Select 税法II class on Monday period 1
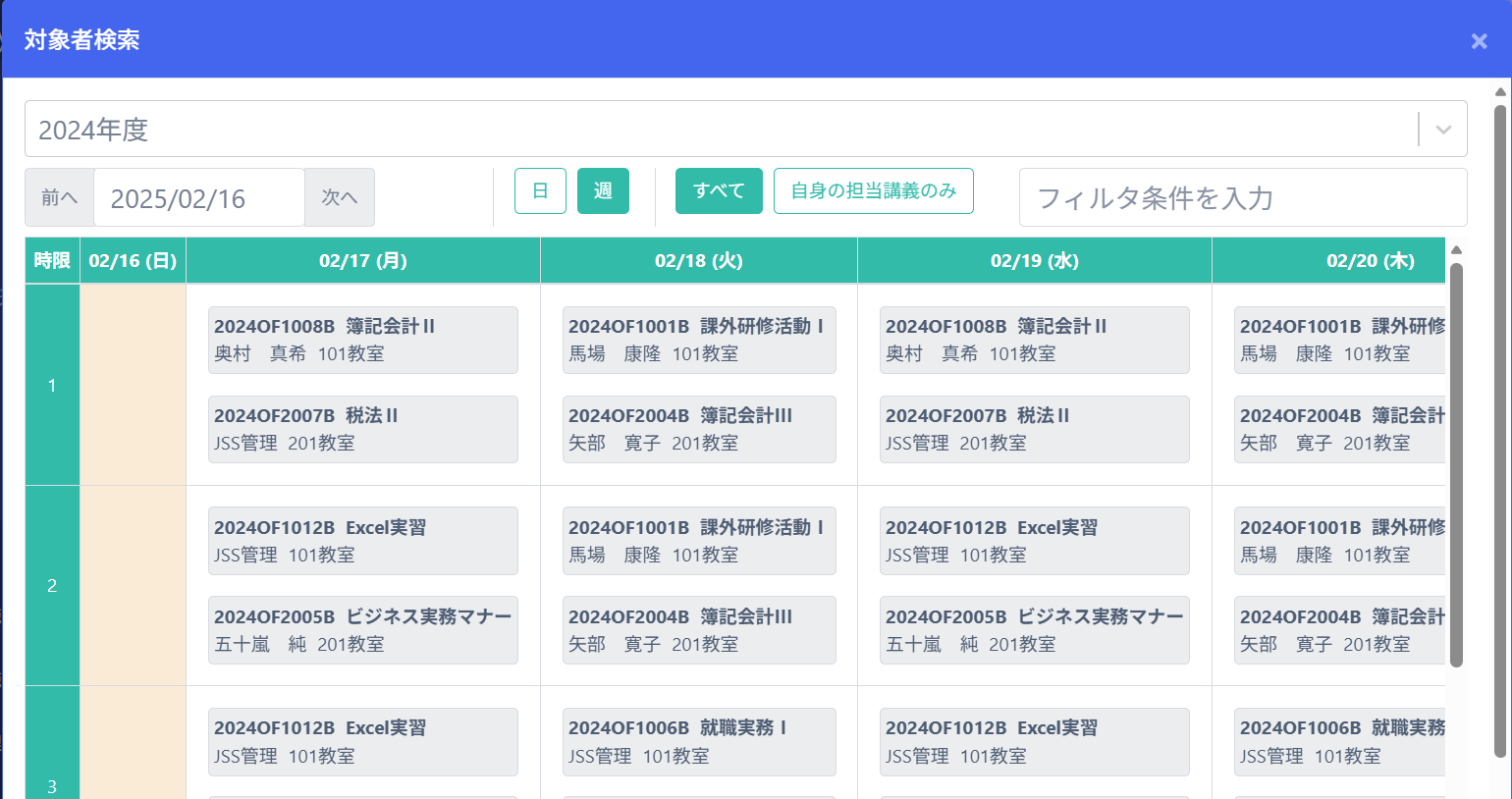1512x799 pixels. click(362, 429)
